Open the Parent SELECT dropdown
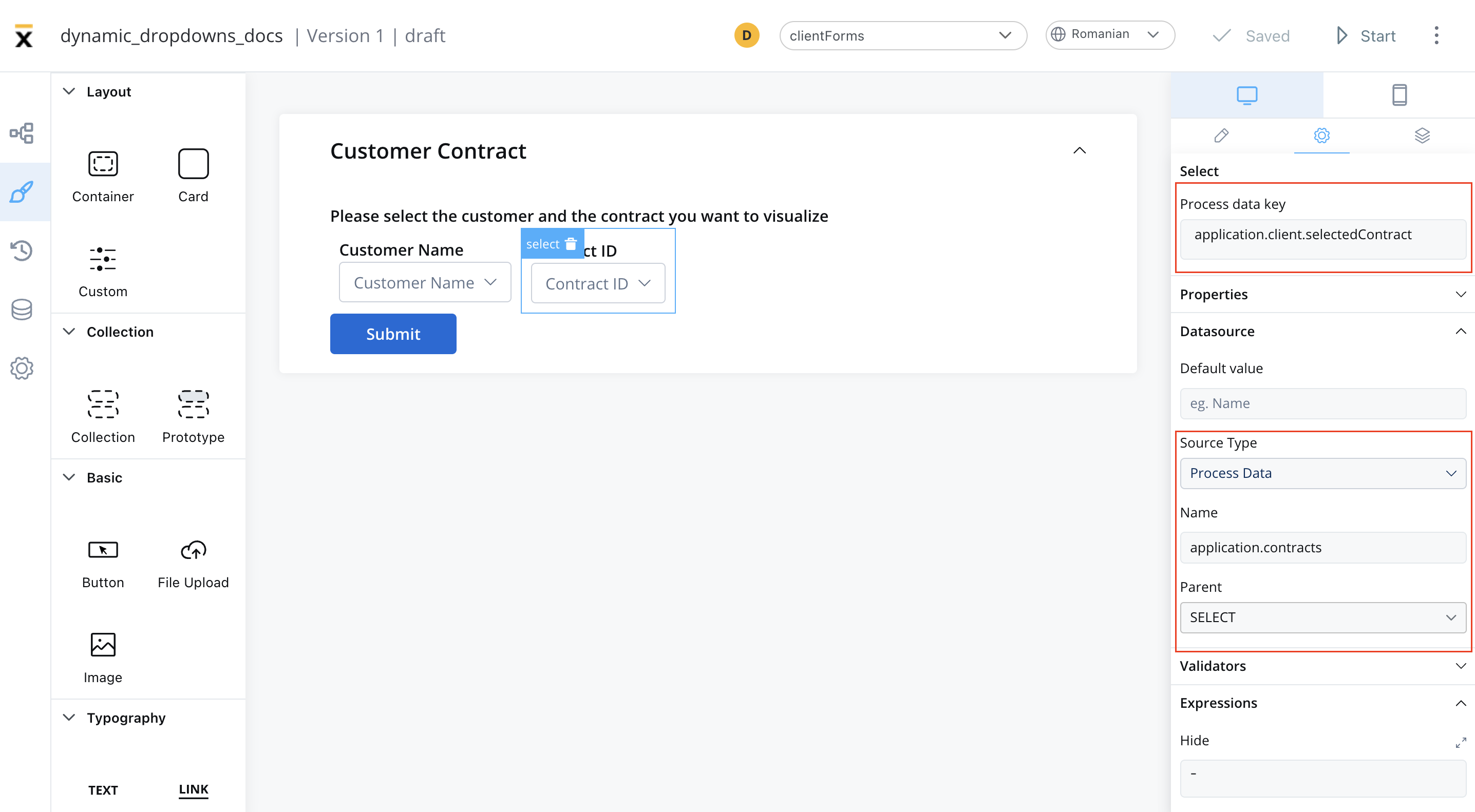 pyautogui.click(x=1322, y=617)
